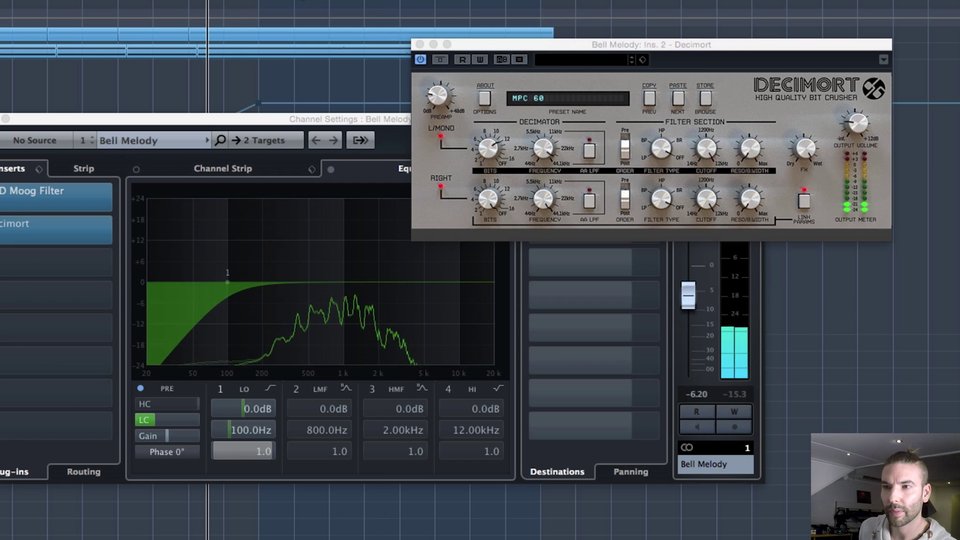This screenshot has height=540, width=960.
Task: Click the Pre Gain slider
Action: tap(167, 436)
